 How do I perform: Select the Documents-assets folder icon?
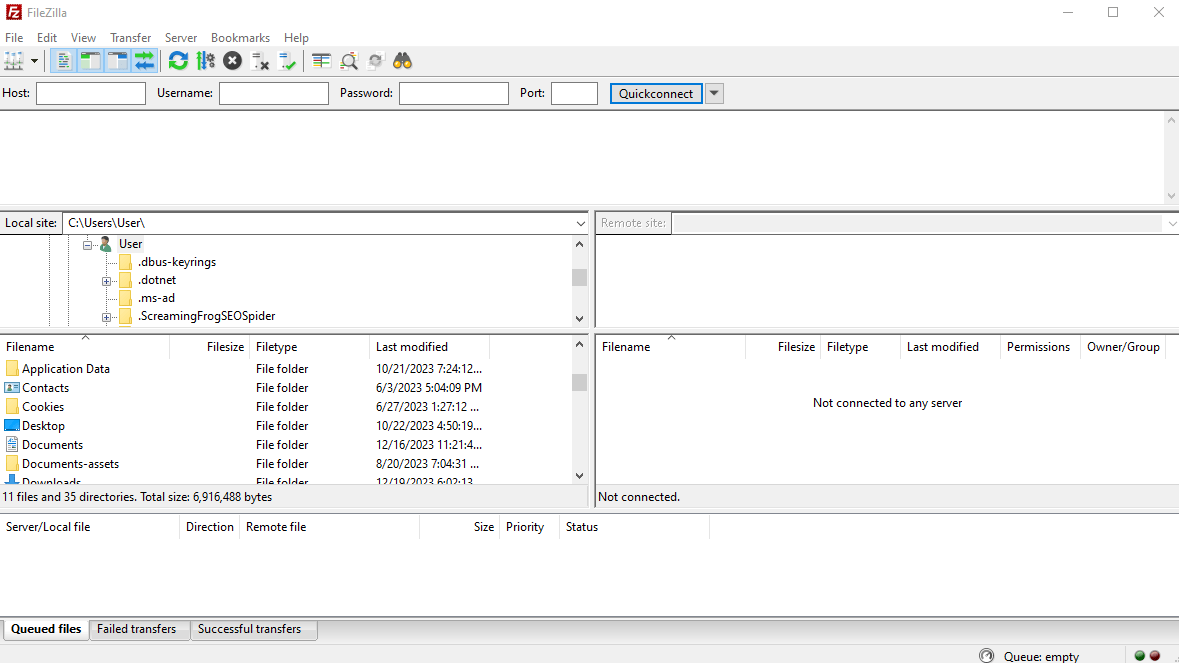tap(12, 463)
